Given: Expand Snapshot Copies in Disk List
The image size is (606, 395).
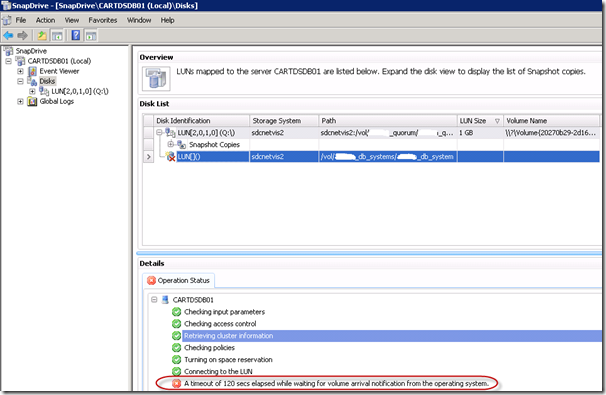Looking at the screenshot, I should (x=170, y=144).
